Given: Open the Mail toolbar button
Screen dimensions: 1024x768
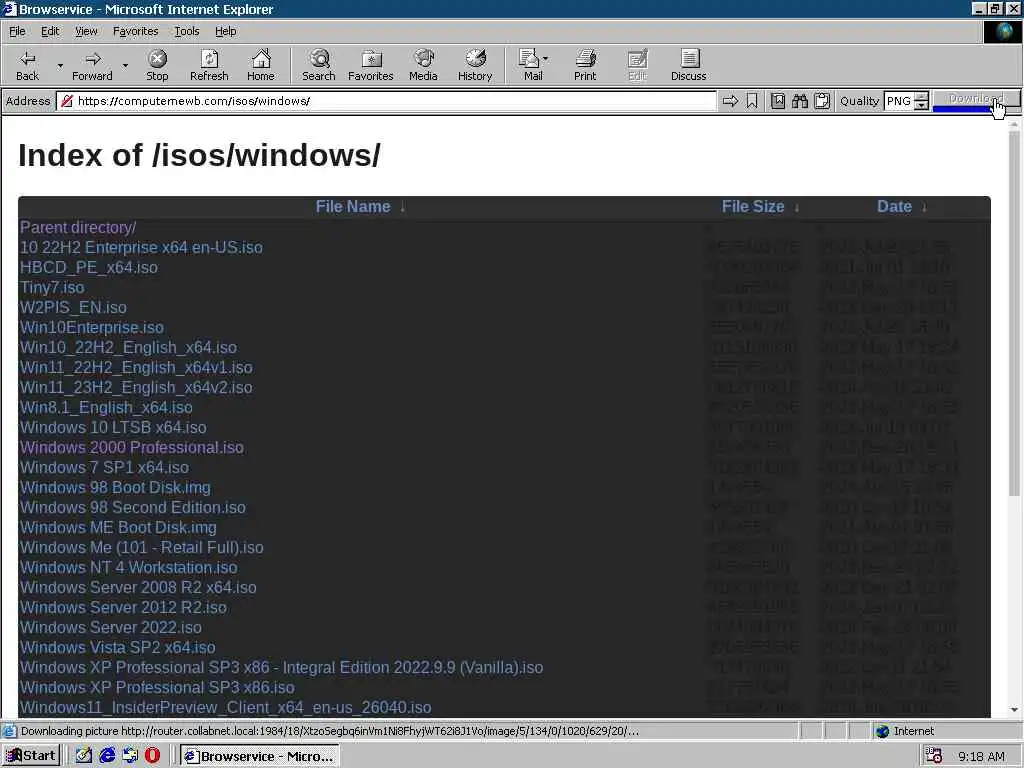Looking at the screenshot, I should 533,65.
